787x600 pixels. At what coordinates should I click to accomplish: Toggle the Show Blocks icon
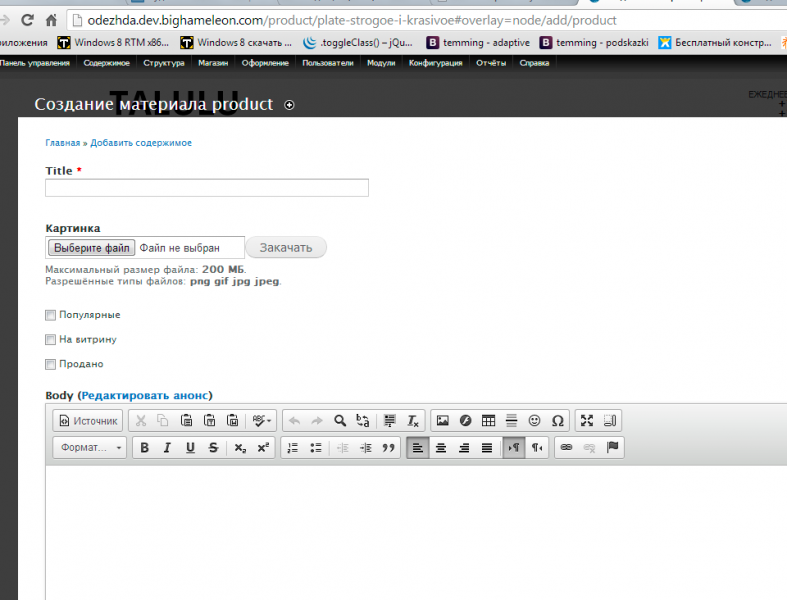click(x=610, y=421)
